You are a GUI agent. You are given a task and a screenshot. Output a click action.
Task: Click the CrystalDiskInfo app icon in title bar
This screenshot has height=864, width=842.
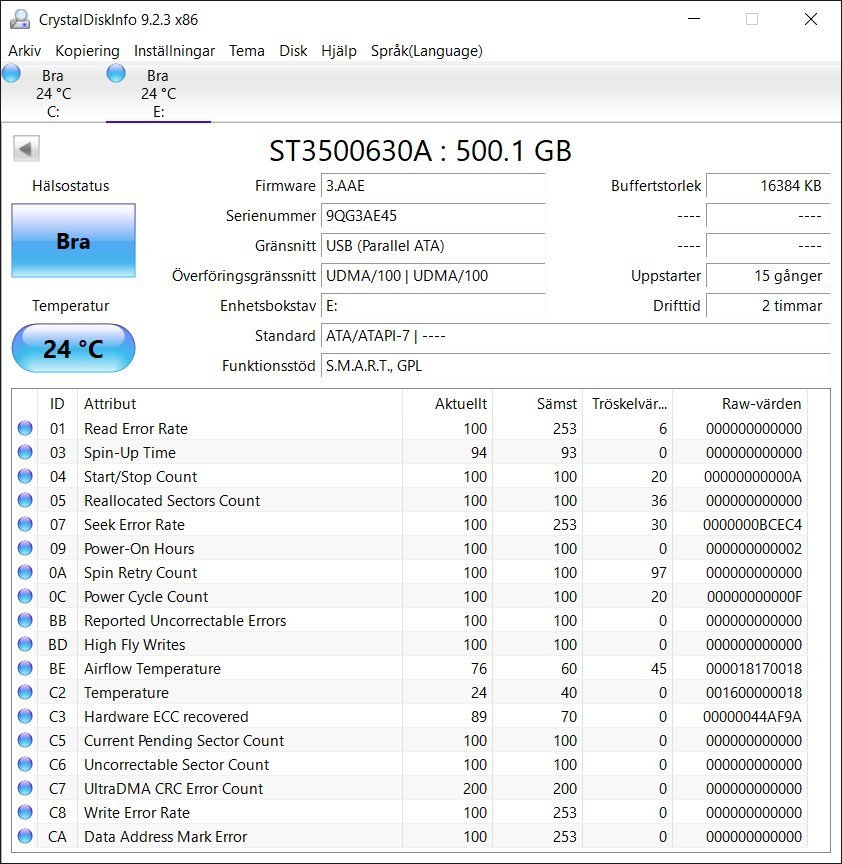point(19,19)
